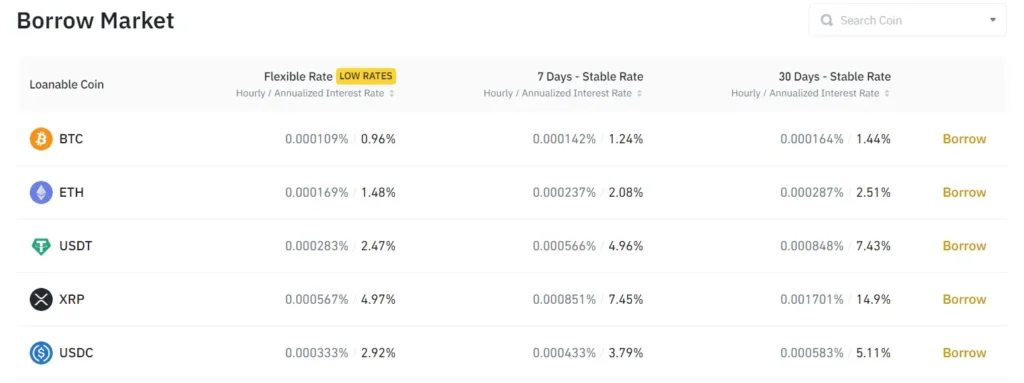
Task: Select the Loanable Coin column header
Action: coord(67,84)
